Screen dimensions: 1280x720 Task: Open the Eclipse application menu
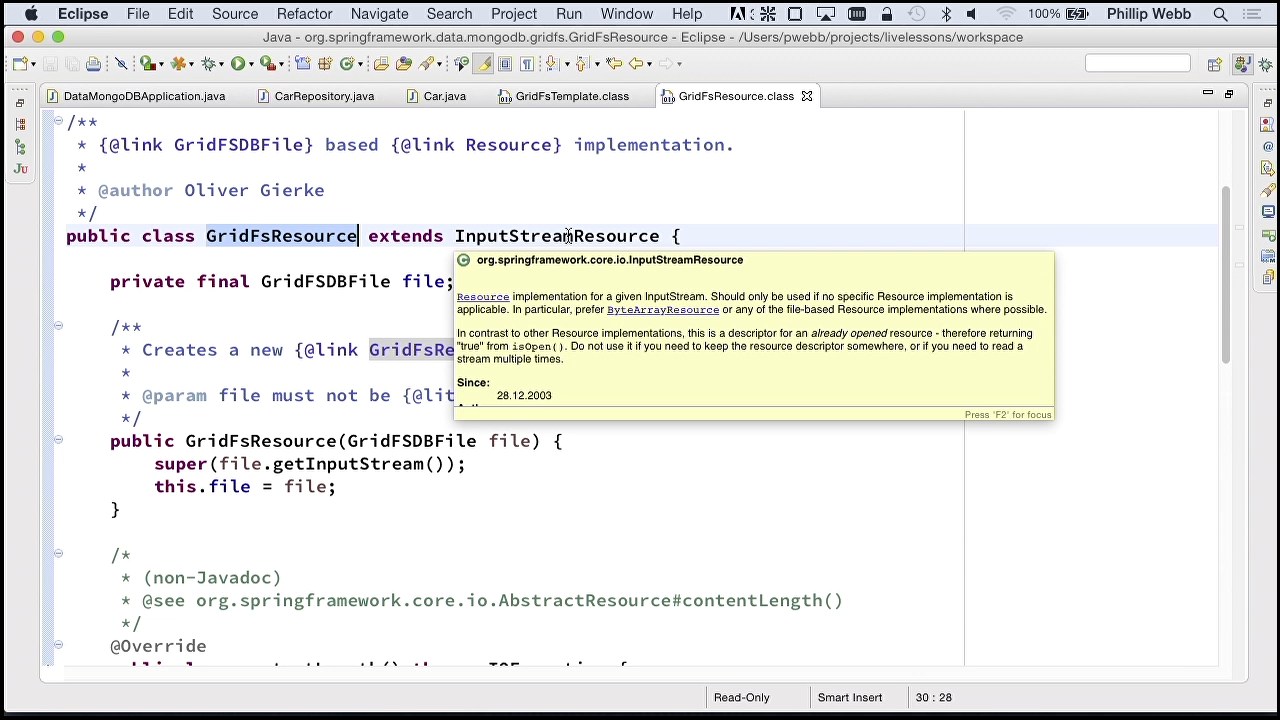pos(83,14)
